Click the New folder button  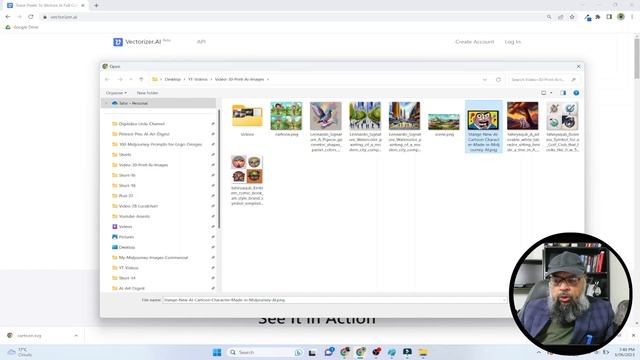147,93
